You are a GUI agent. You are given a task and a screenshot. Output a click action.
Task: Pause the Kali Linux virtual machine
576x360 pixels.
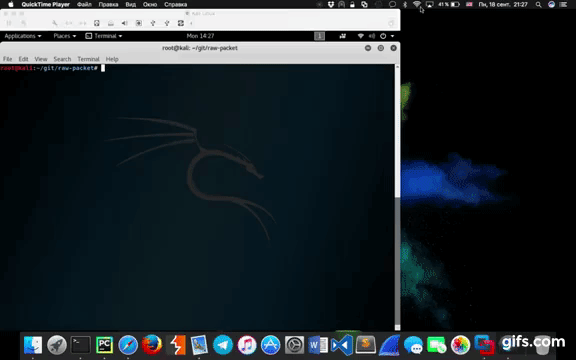coord(9,23)
